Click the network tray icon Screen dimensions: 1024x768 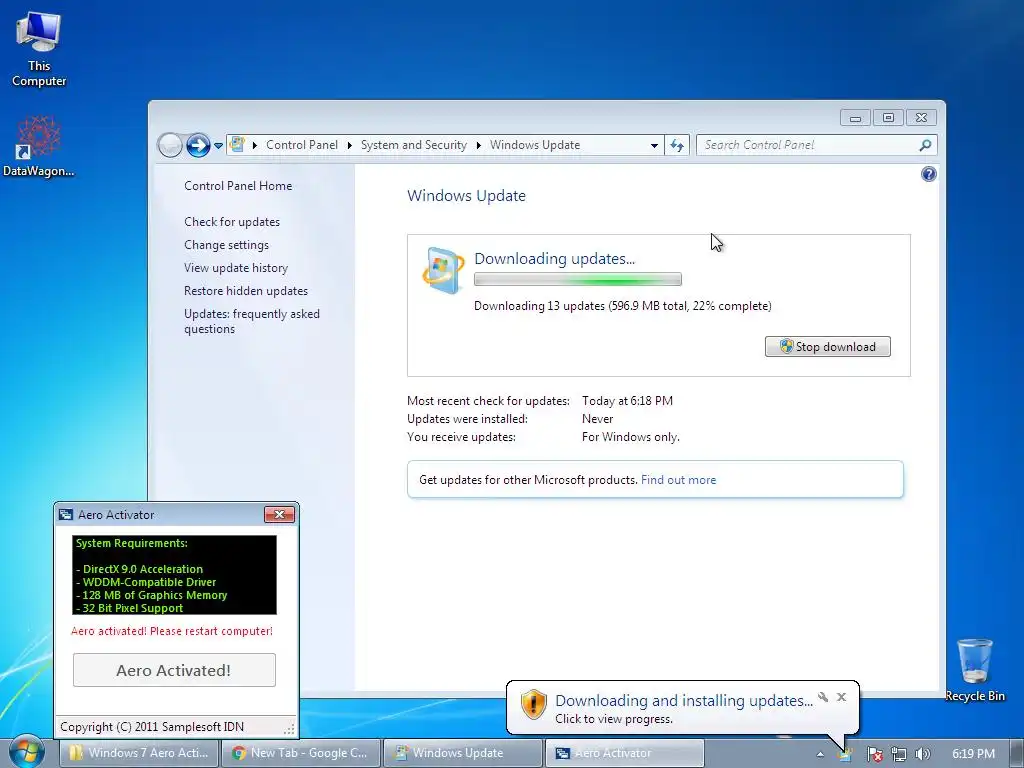coord(899,754)
